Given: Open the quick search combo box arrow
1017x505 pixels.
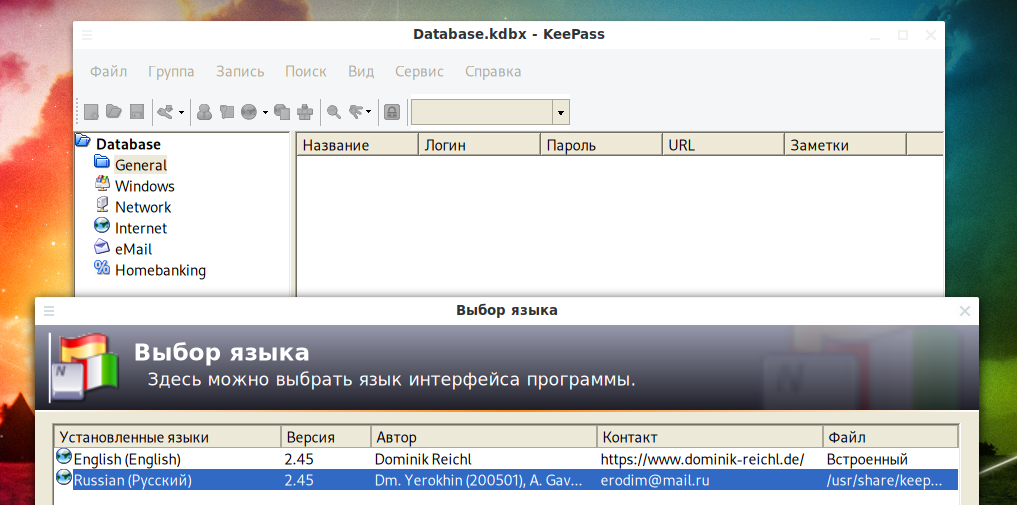Looking at the screenshot, I should tap(560, 113).
